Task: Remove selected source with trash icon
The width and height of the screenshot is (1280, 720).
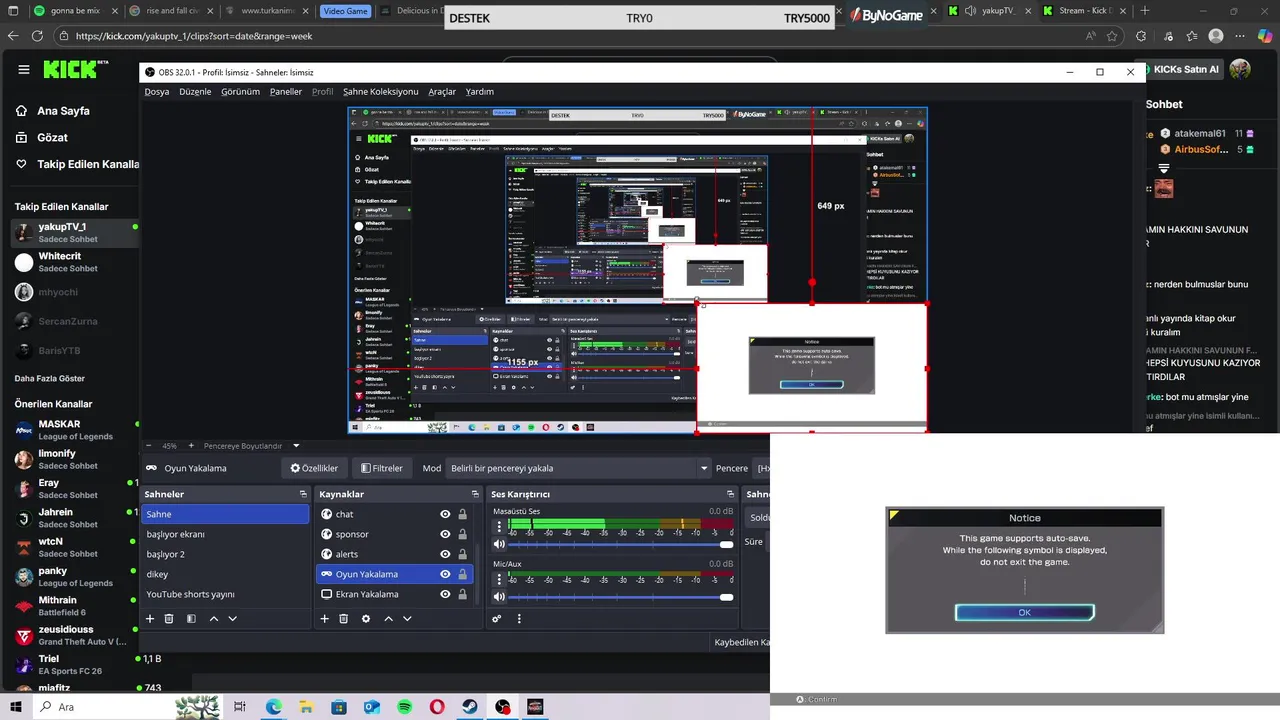Action: [x=343, y=619]
